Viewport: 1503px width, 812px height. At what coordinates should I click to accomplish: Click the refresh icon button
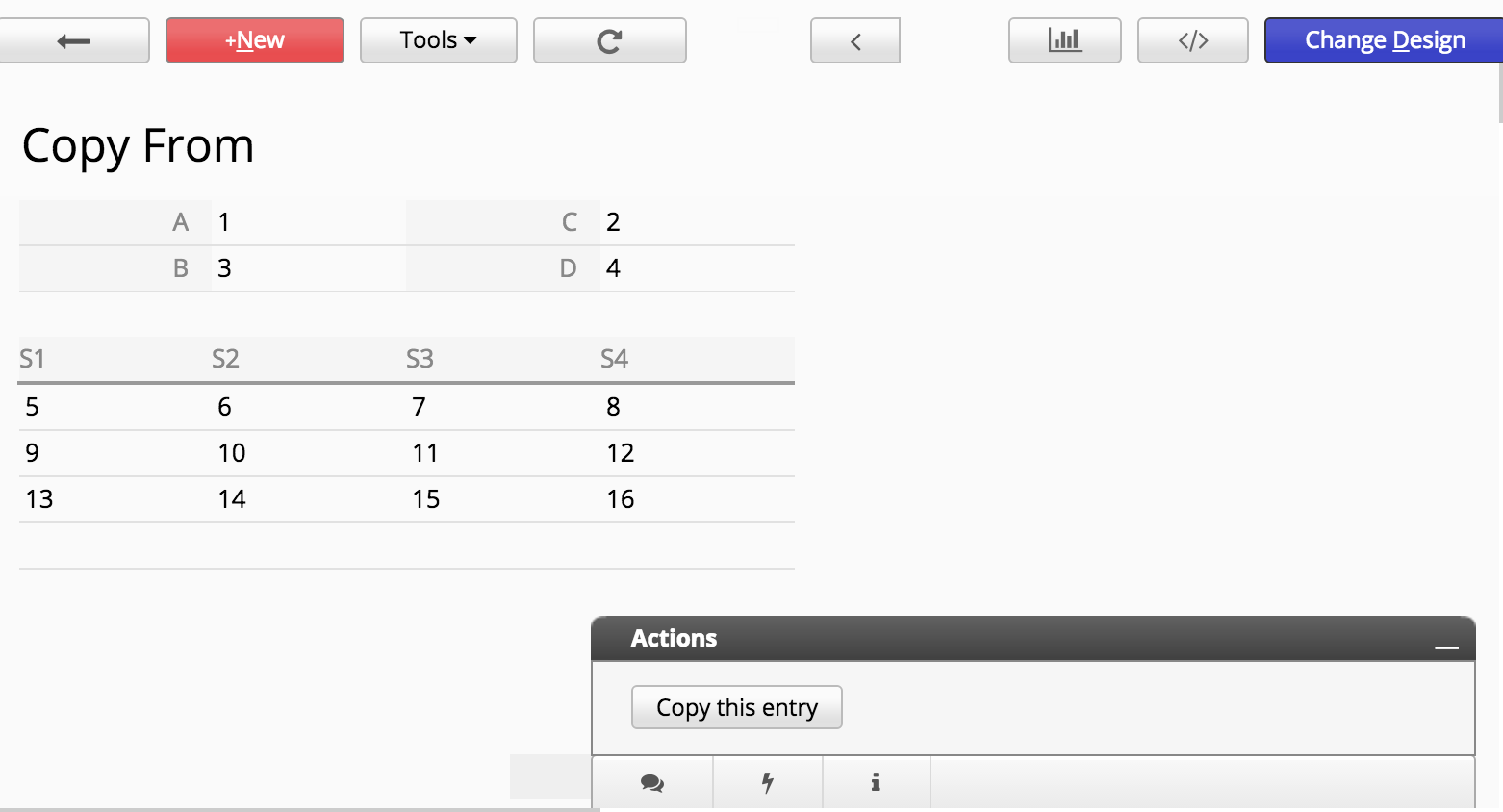[609, 40]
